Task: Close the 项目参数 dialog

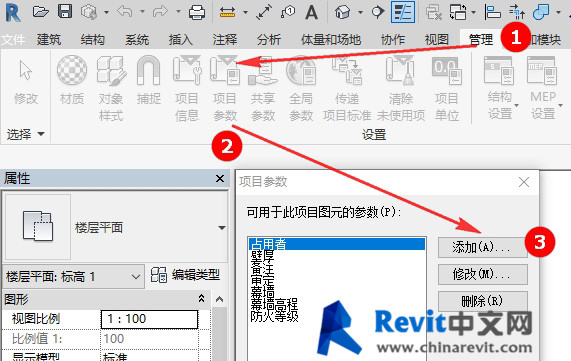Action: pyautogui.click(x=524, y=182)
